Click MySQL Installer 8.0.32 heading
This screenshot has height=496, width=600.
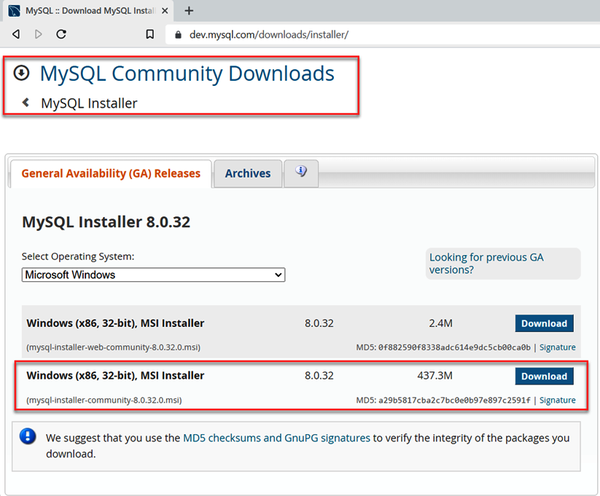[106, 222]
